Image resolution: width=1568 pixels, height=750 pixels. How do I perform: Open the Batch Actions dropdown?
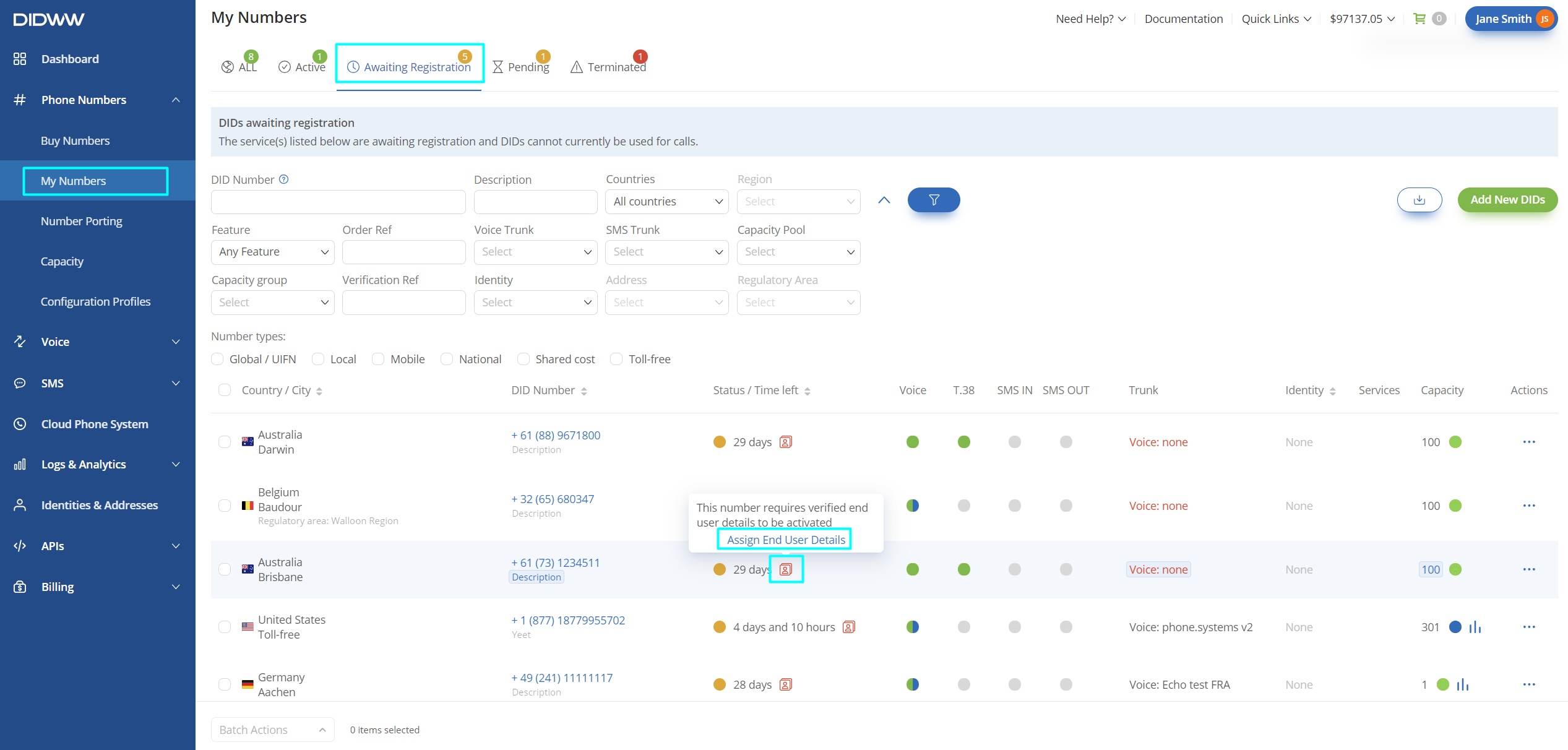(273, 730)
